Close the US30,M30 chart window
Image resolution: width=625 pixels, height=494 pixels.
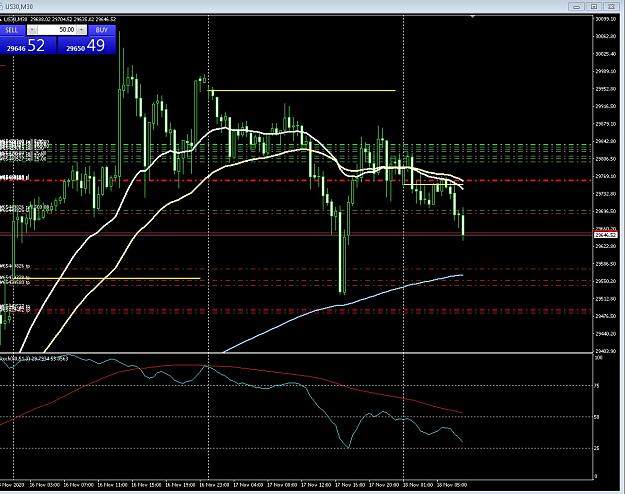click(x=611, y=6)
